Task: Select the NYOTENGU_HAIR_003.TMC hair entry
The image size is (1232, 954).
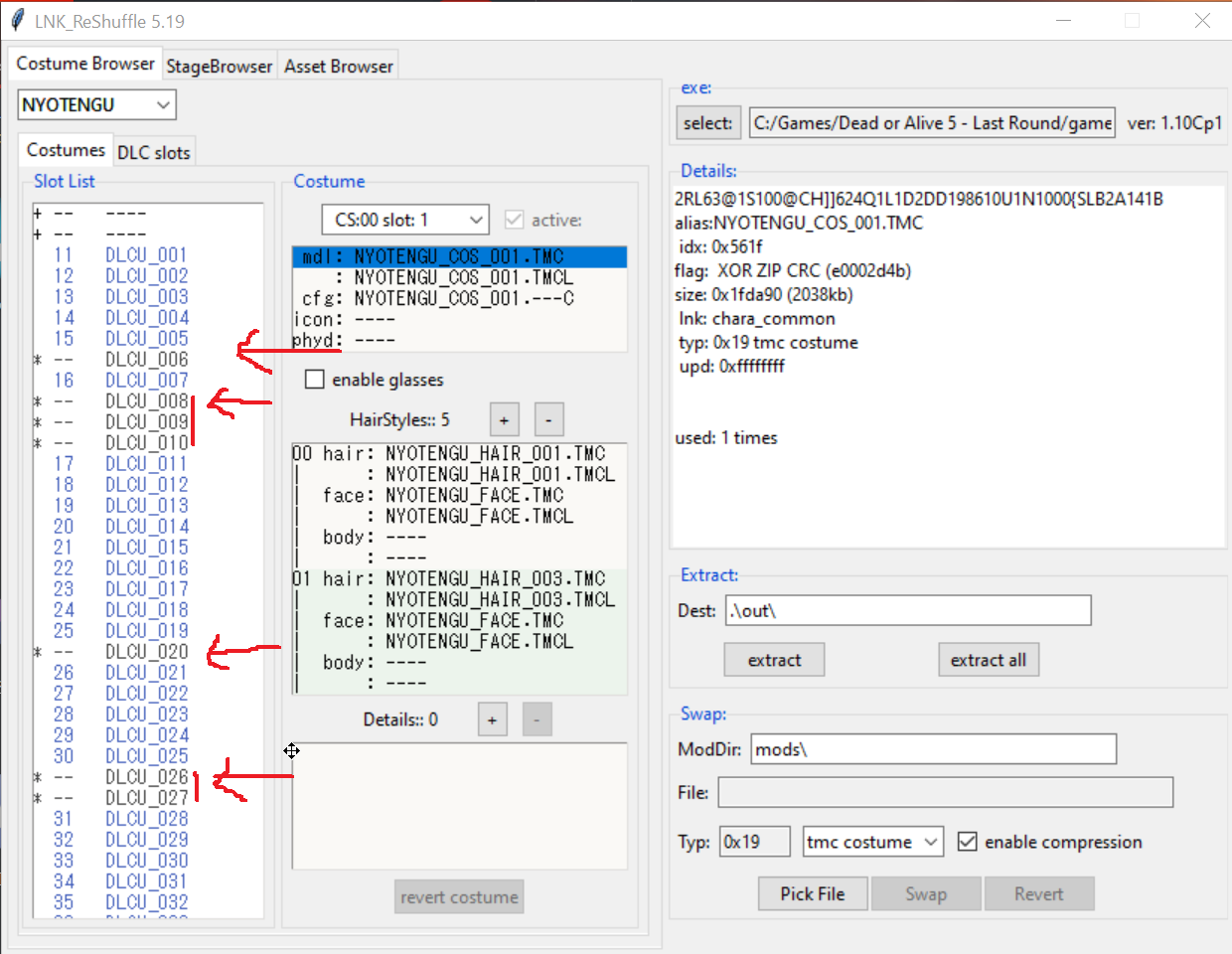Action: click(496, 578)
